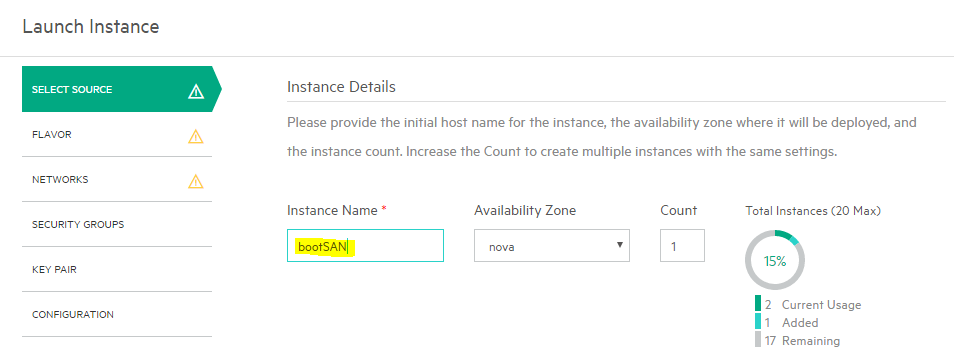Open the Configuration step
The width and height of the screenshot is (954, 361).
pyautogui.click(x=117, y=315)
